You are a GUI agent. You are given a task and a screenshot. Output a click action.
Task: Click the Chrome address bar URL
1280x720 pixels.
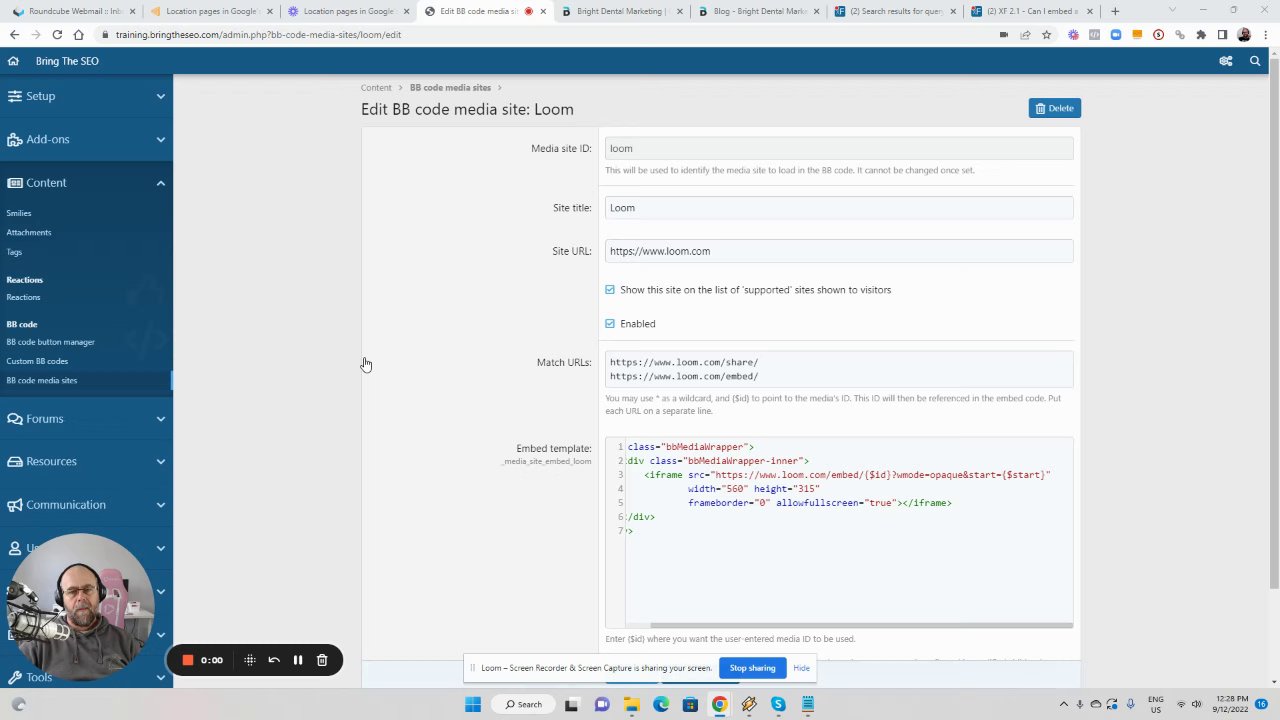[258, 34]
